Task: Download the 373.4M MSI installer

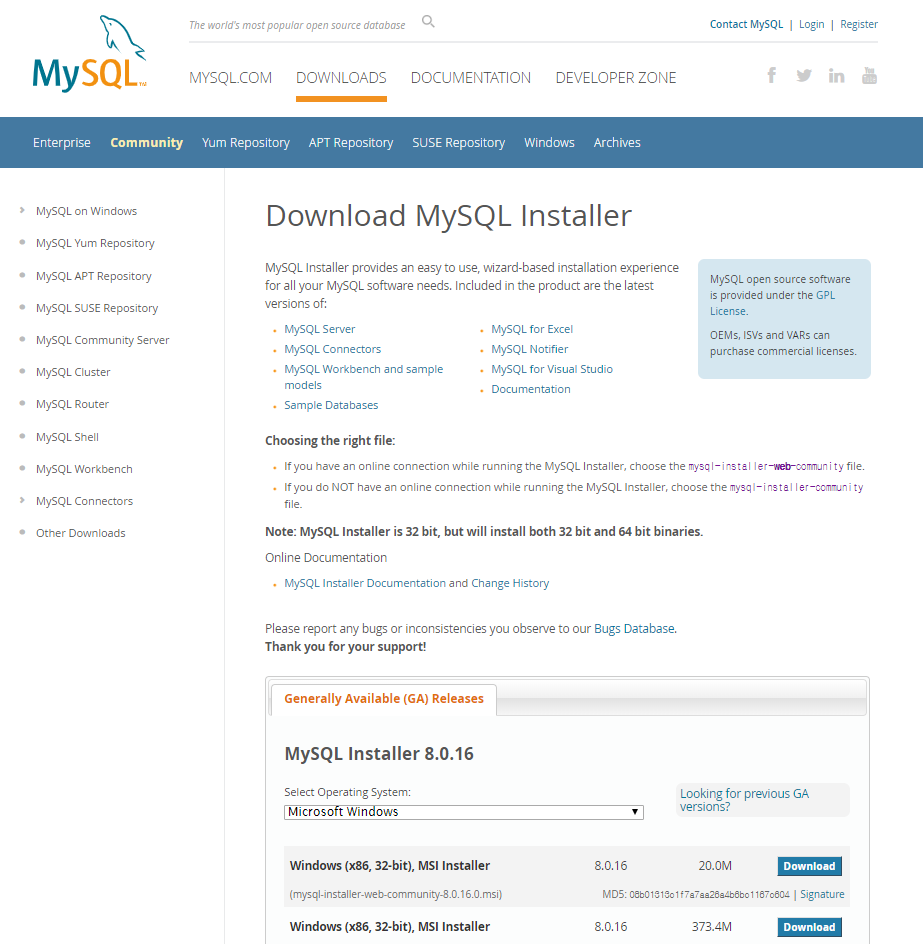Action: [x=809, y=927]
